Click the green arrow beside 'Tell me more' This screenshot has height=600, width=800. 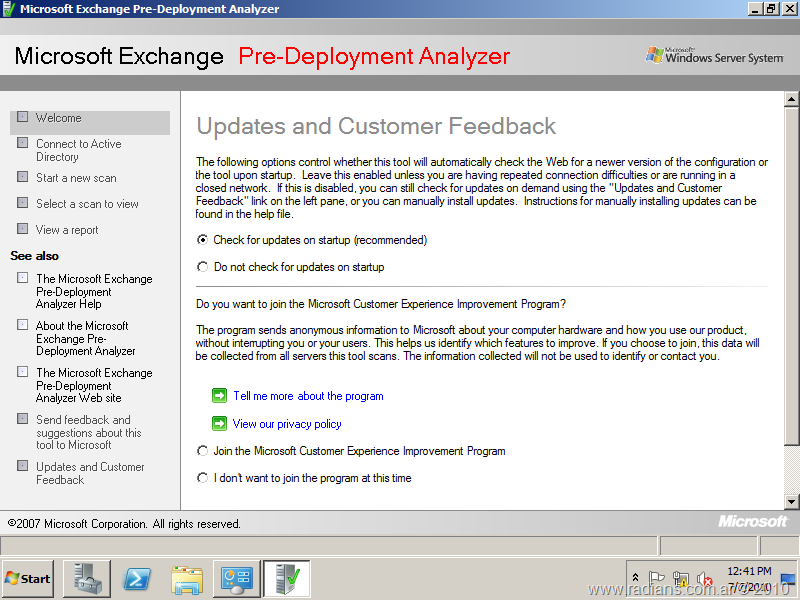click(x=219, y=396)
